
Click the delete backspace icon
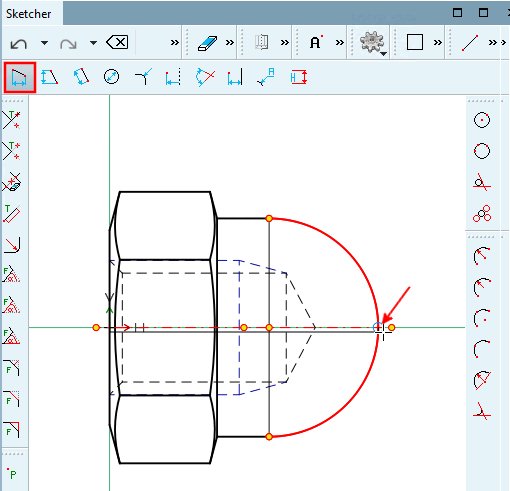coord(117,42)
